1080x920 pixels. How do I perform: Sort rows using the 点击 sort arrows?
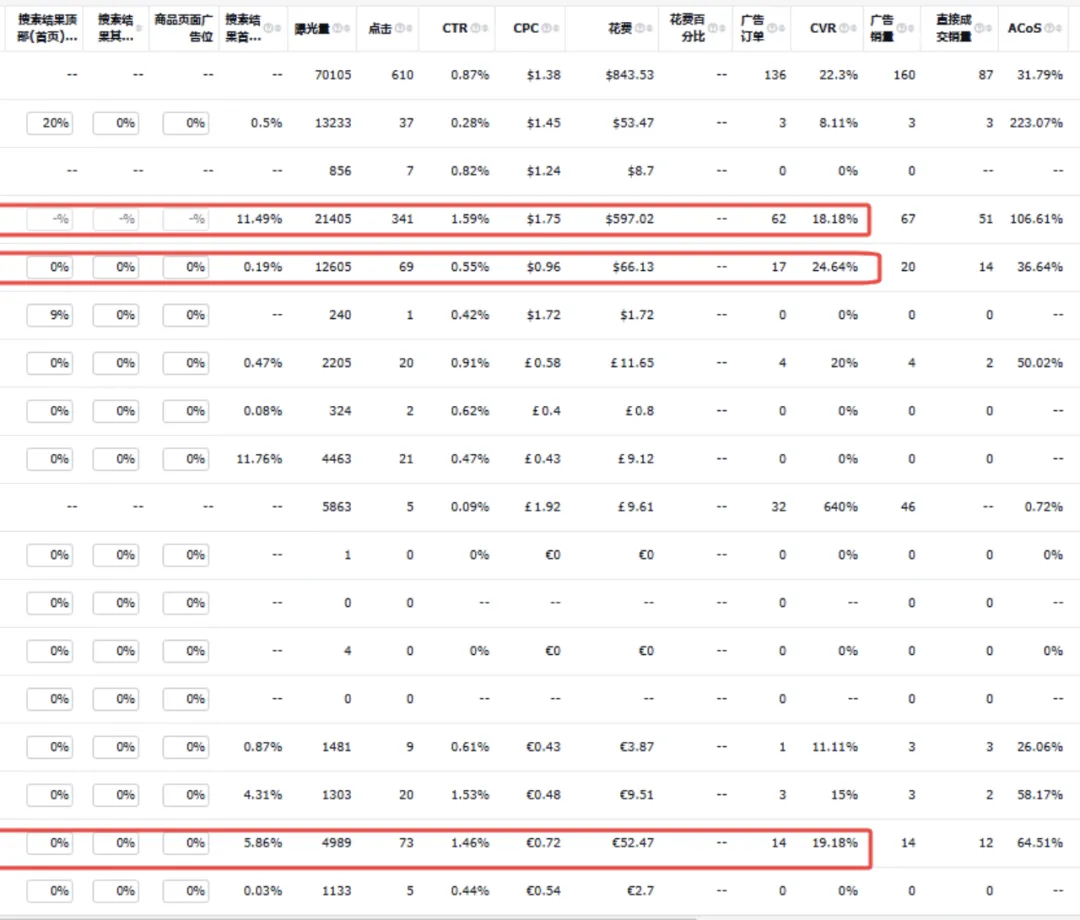[x=408, y=28]
